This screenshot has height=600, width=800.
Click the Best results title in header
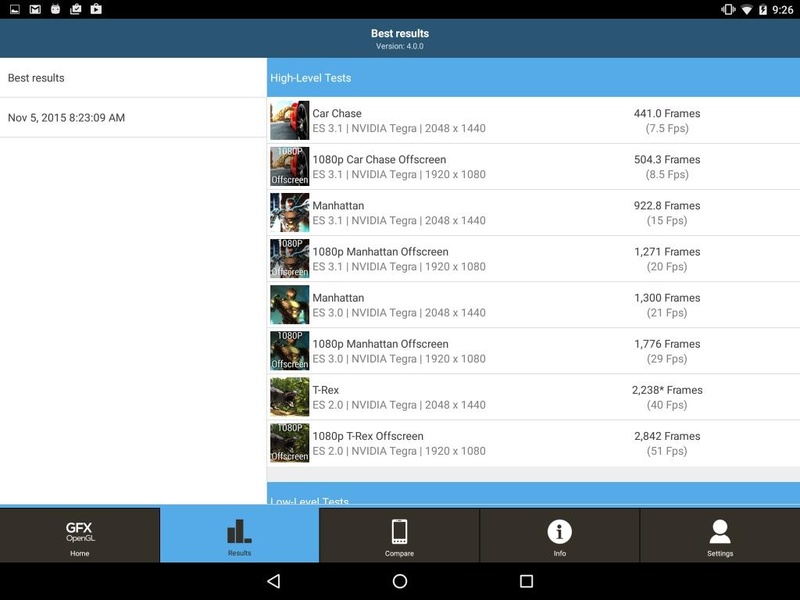pyautogui.click(x=400, y=34)
